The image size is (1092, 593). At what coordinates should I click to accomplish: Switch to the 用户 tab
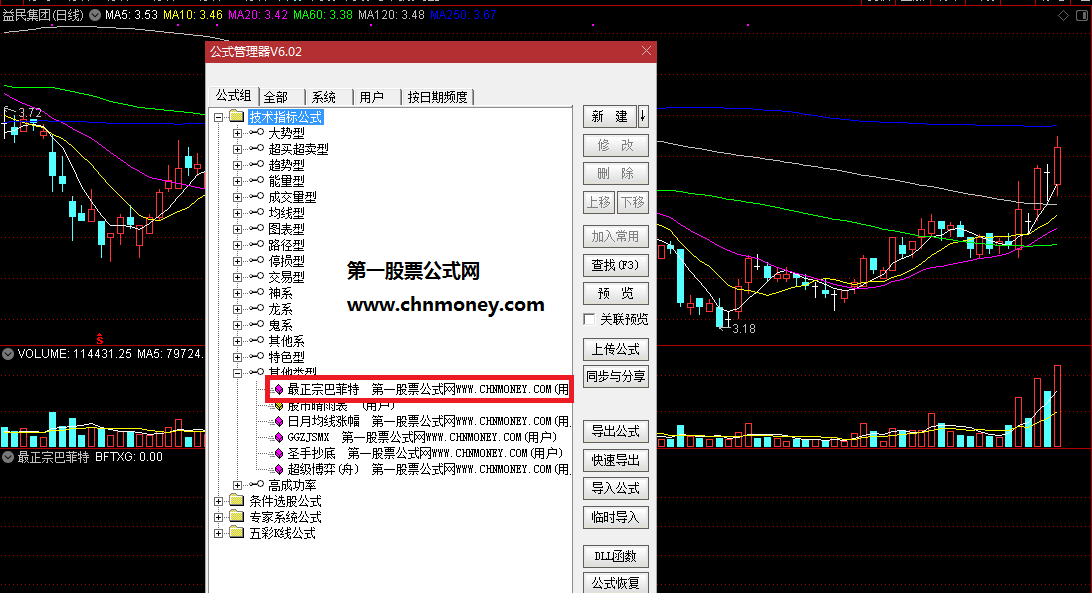372,97
